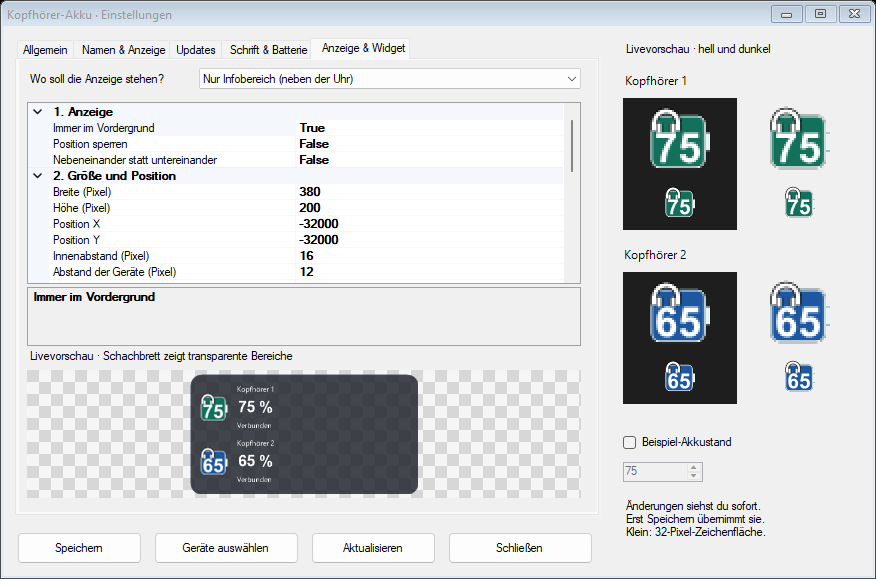Decrease the Beispiel-Akkustand value with down arrow
This screenshot has height=579, width=876.
[693, 476]
